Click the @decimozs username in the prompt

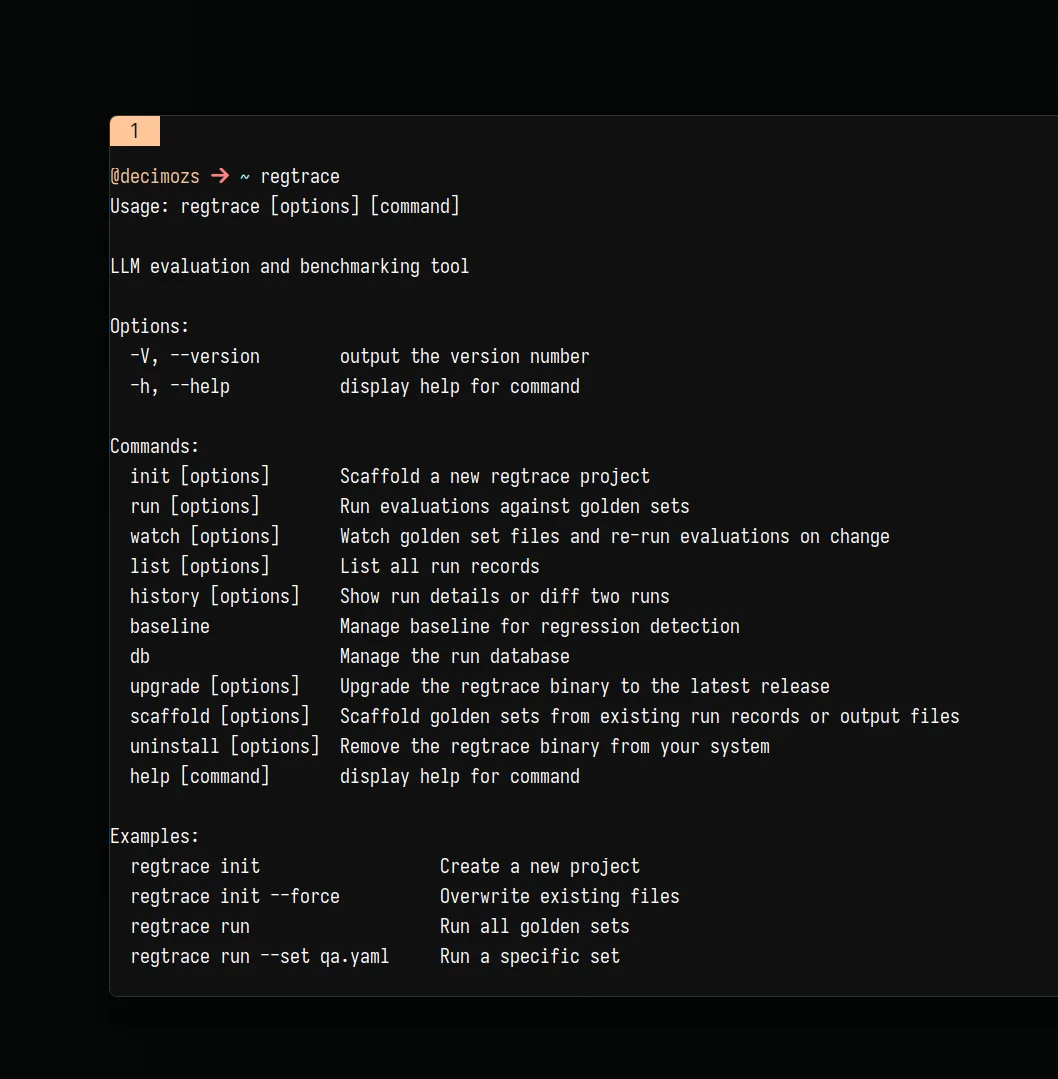[155, 177]
